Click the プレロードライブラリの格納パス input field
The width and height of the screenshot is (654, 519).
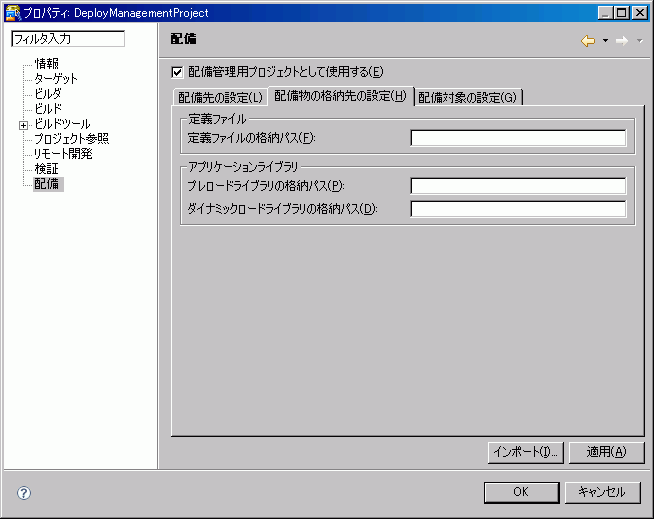click(x=518, y=186)
